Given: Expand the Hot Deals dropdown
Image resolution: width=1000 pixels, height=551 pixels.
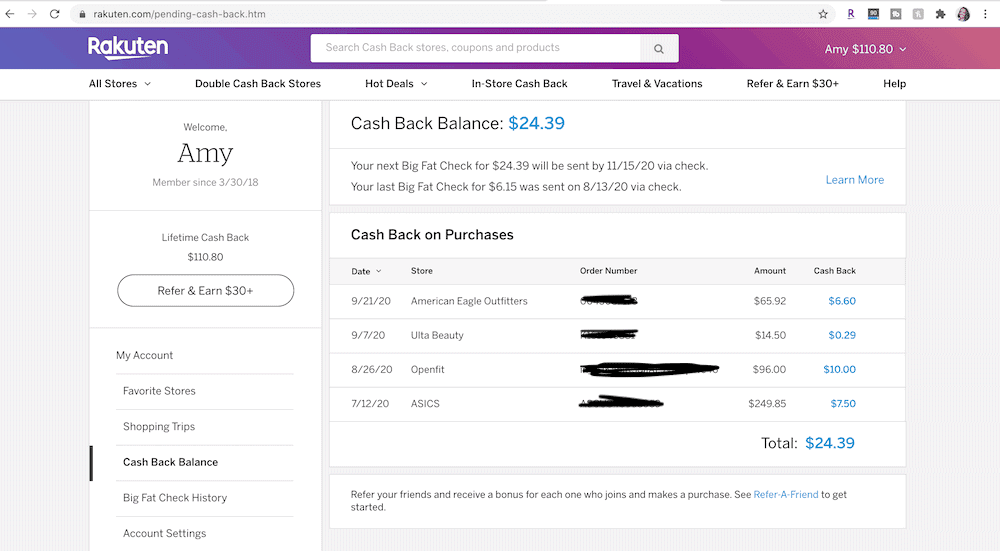Looking at the screenshot, I should [x=396, y=84].
